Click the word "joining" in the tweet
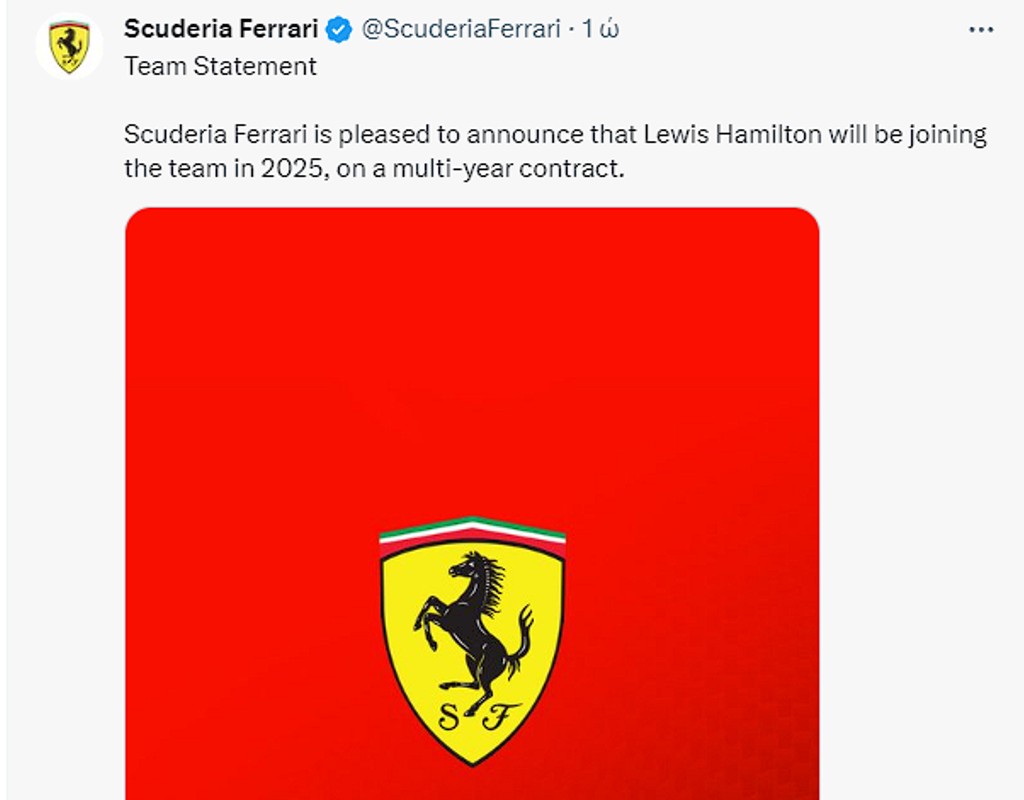Image resolution: width=1024 pixels, height=800 pixels. [947, 134]
